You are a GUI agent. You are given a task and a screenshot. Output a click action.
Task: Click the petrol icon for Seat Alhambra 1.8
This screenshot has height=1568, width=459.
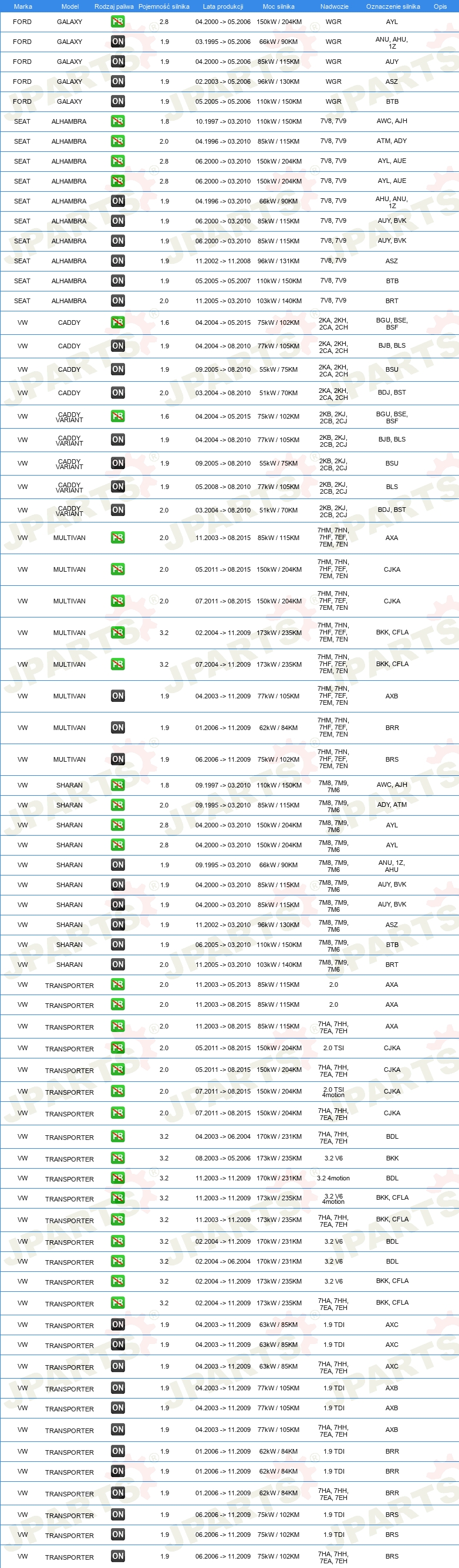(117, 121)
